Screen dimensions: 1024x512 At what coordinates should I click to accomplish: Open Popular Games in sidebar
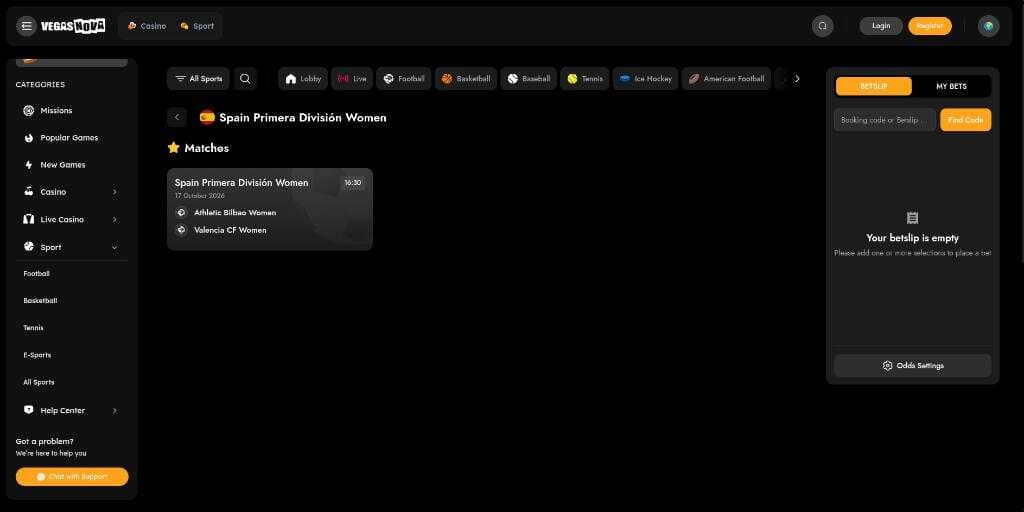coord(72,138)
